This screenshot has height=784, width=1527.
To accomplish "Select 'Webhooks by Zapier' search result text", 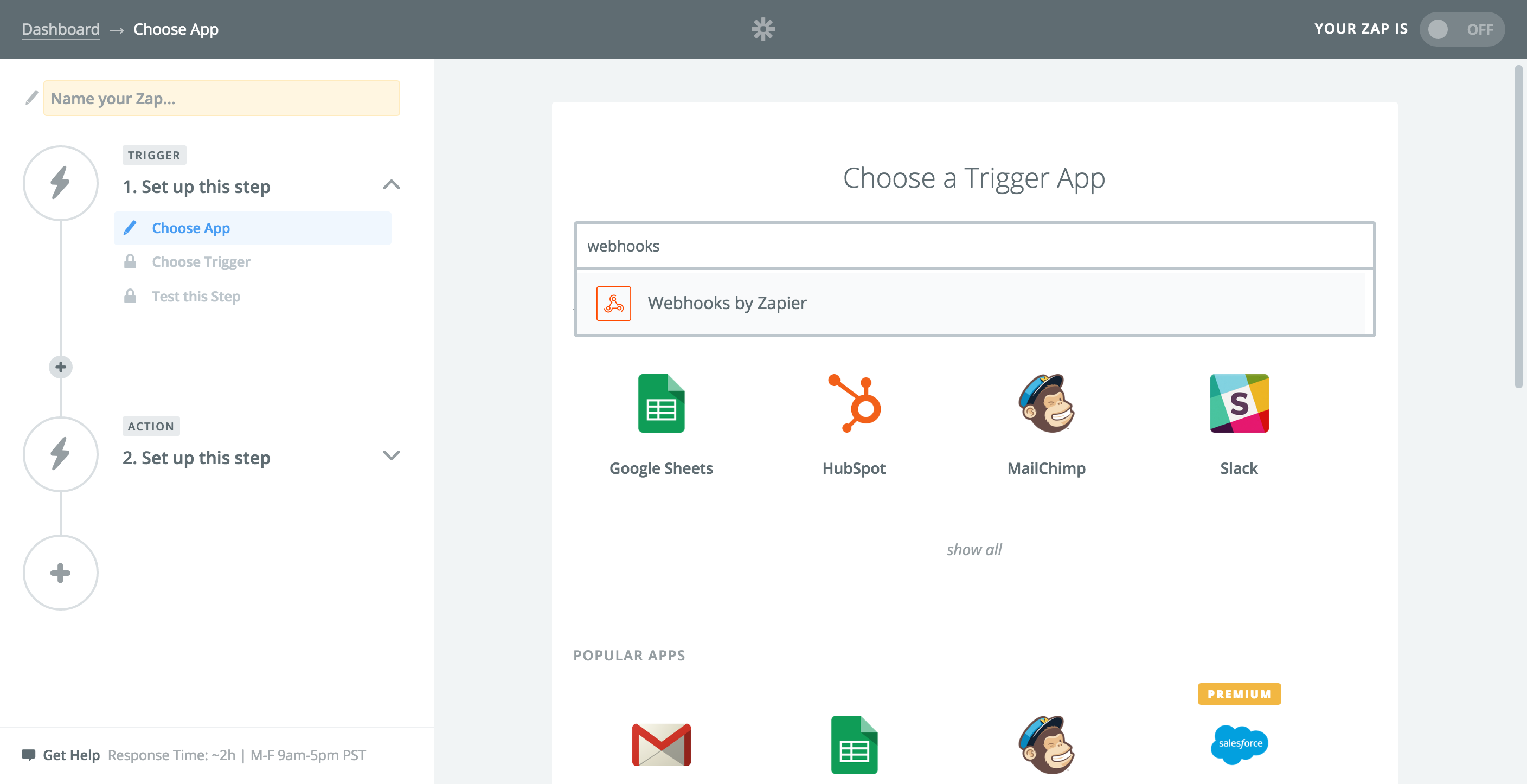I will pyautogui.click(x=727, y=303).
